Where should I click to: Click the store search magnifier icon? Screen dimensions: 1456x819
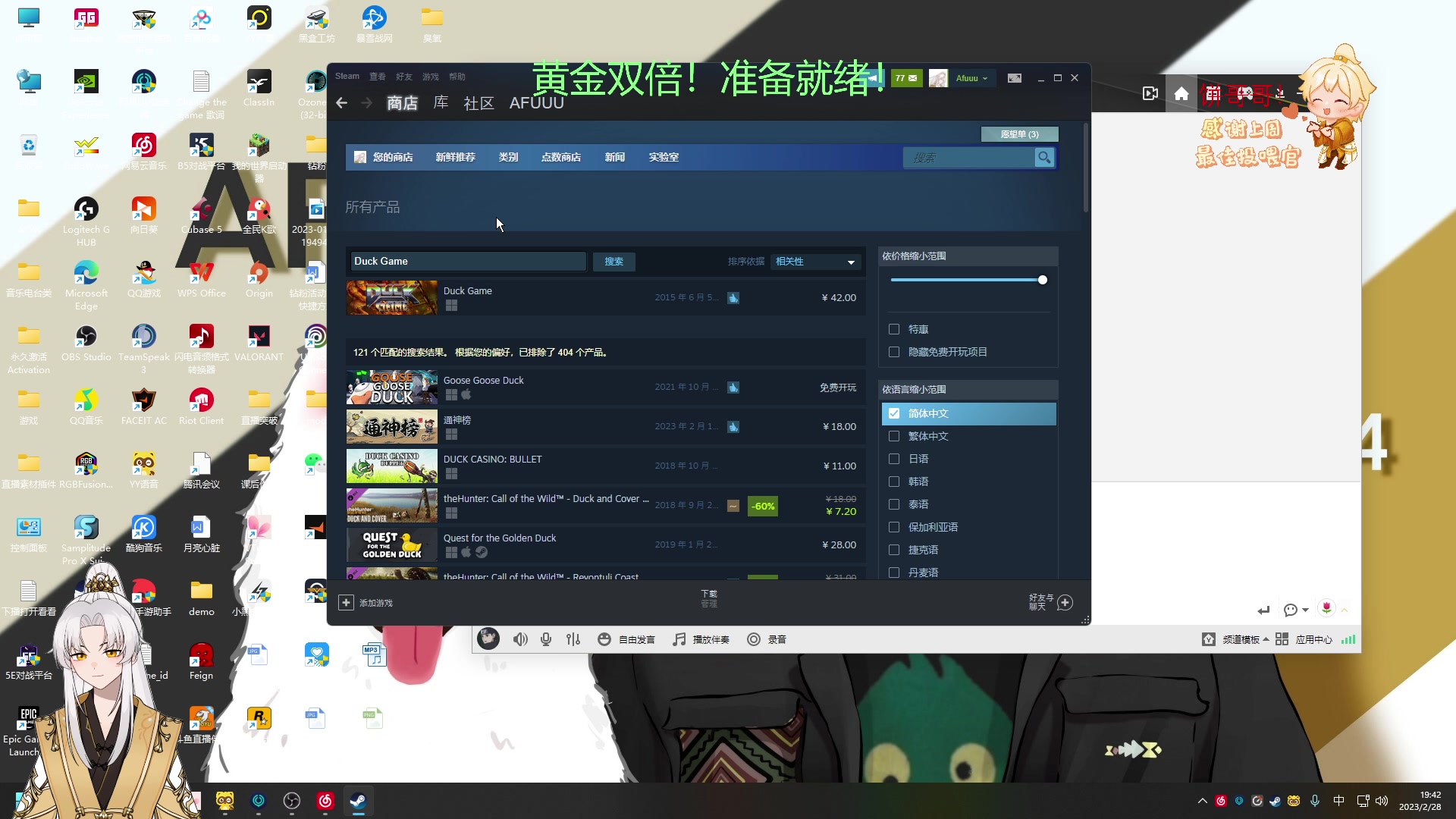tap(1044, 158)
